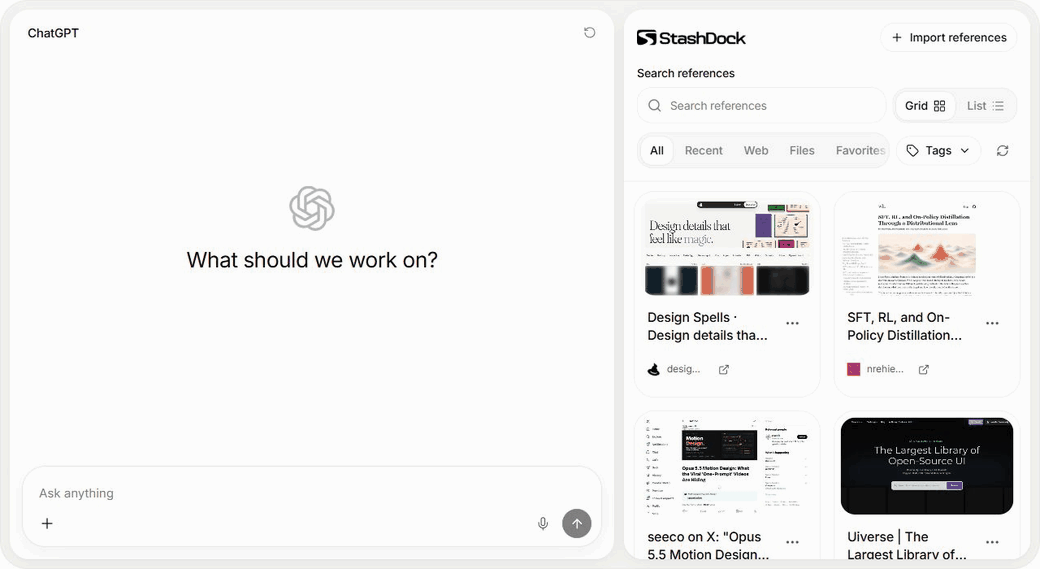Screen dimensions: 1040x569
Task: Select the Favorites filter tab
Action: pyautogui.click(x=860, y=151)
